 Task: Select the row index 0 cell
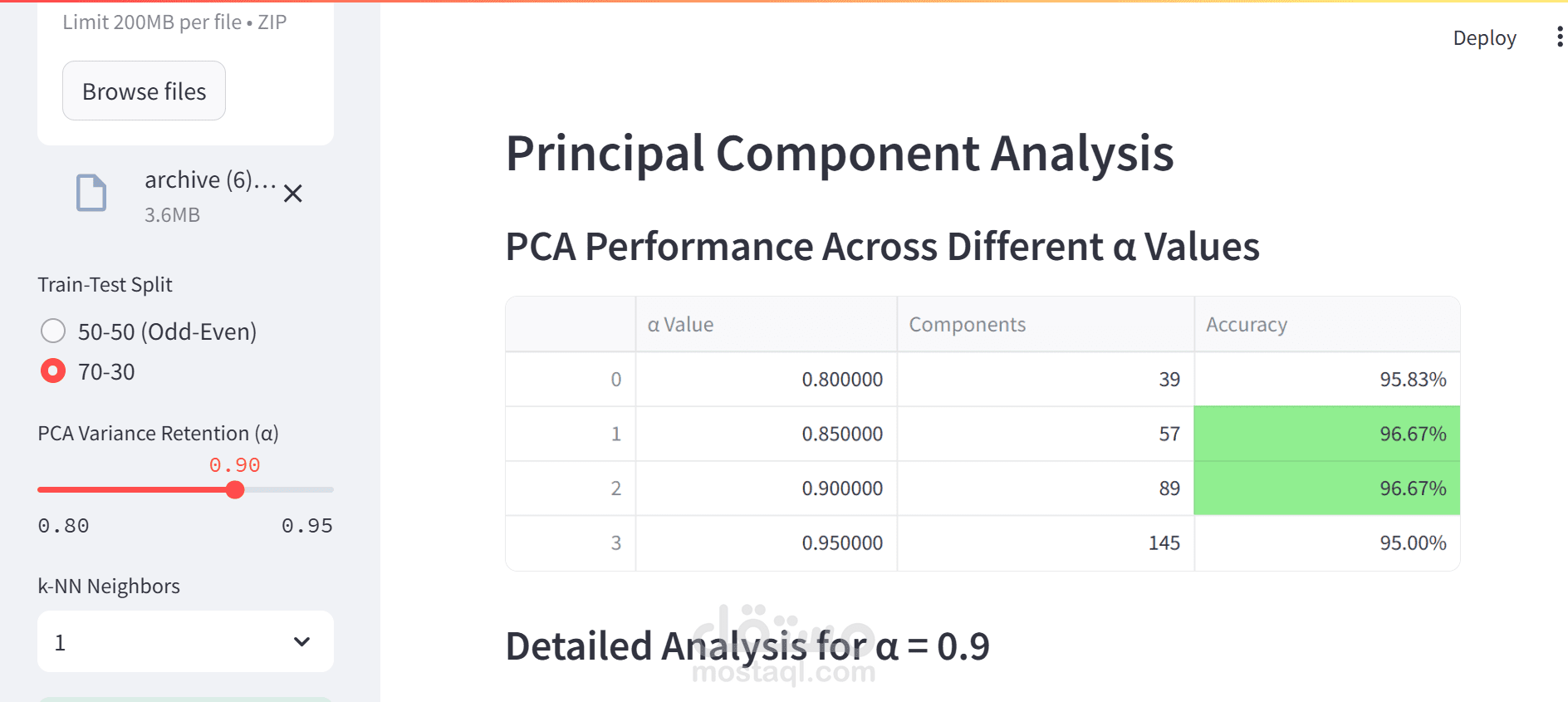[x=571, y=380]
